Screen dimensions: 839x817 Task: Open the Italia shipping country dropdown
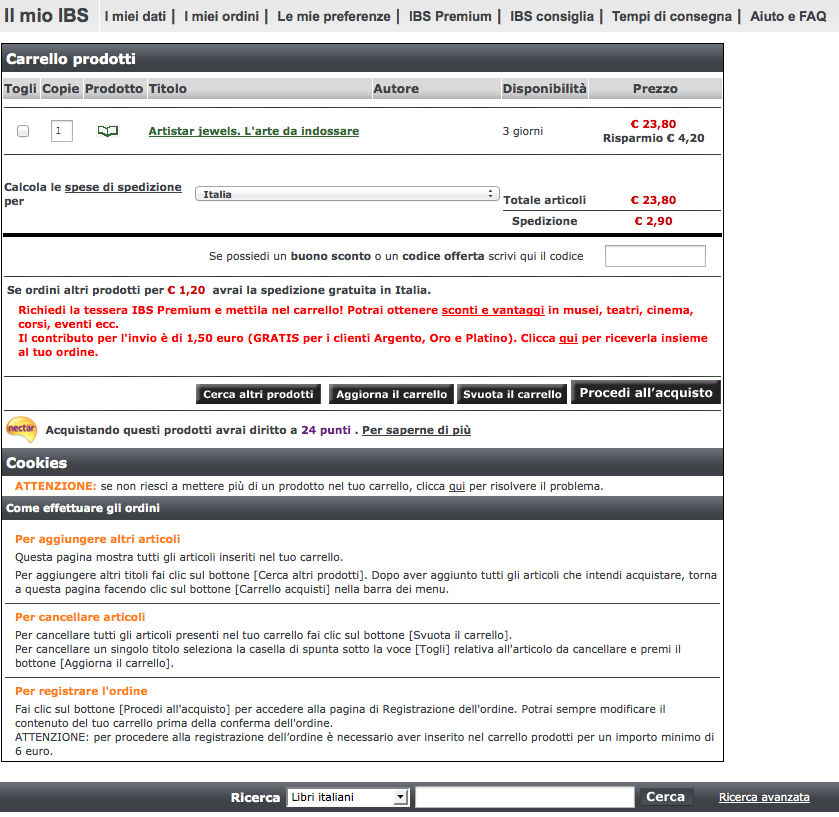pyautogui.click(x=347, y=194)
